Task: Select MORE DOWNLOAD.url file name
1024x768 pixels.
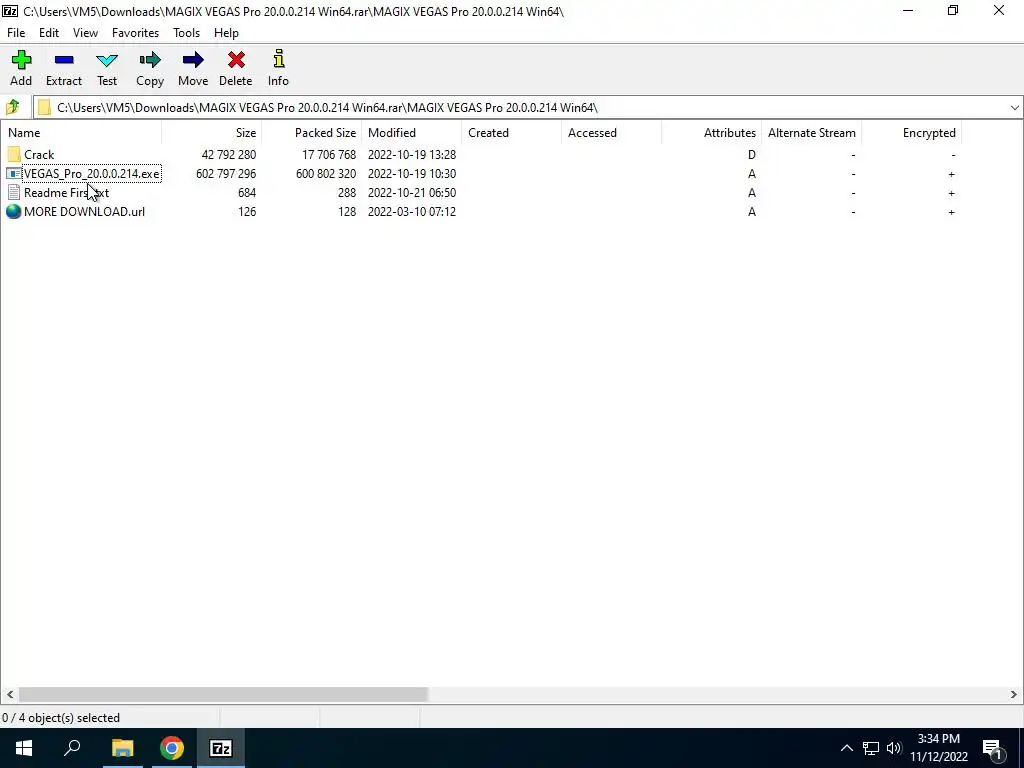Action: 84,212
